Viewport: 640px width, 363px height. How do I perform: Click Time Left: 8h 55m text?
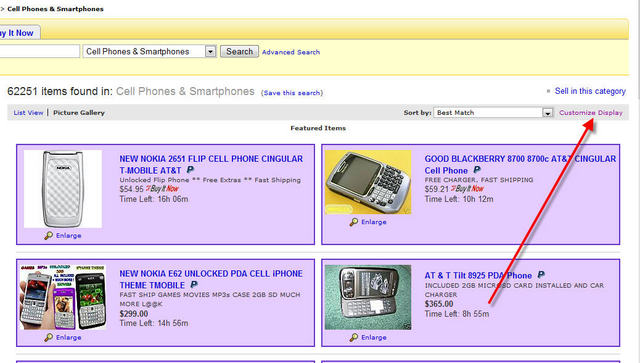(457, 314)
